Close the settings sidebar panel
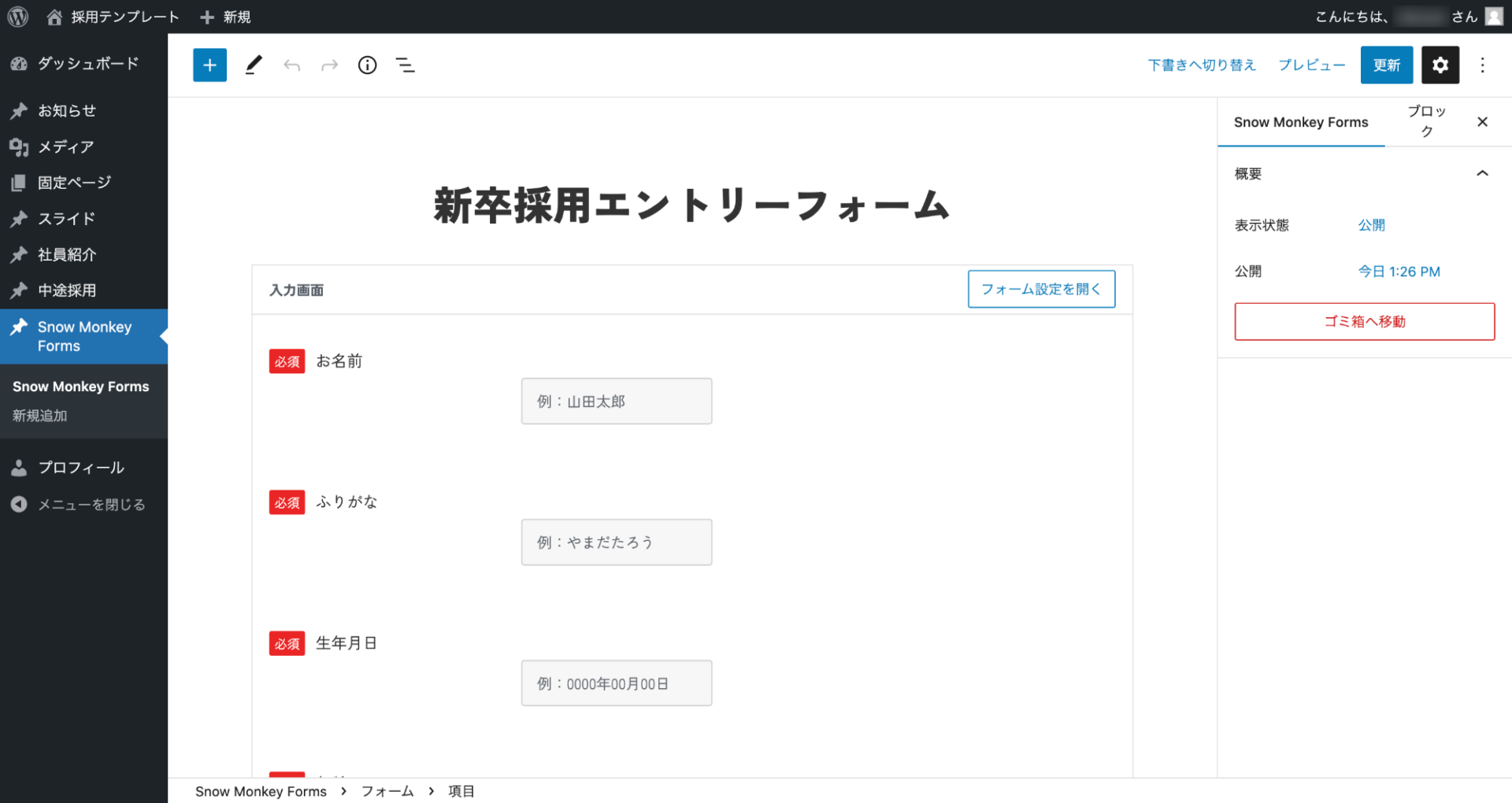 [1482, 122]
